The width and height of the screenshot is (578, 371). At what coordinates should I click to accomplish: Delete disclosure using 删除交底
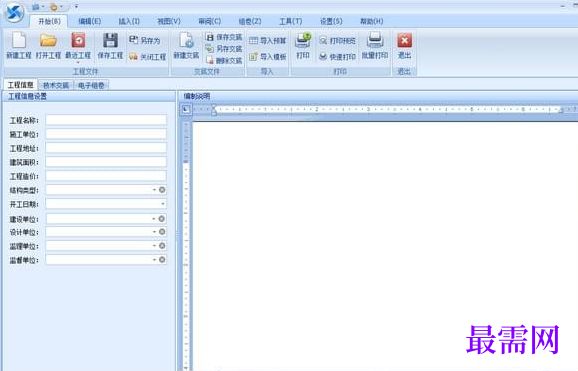224,60
